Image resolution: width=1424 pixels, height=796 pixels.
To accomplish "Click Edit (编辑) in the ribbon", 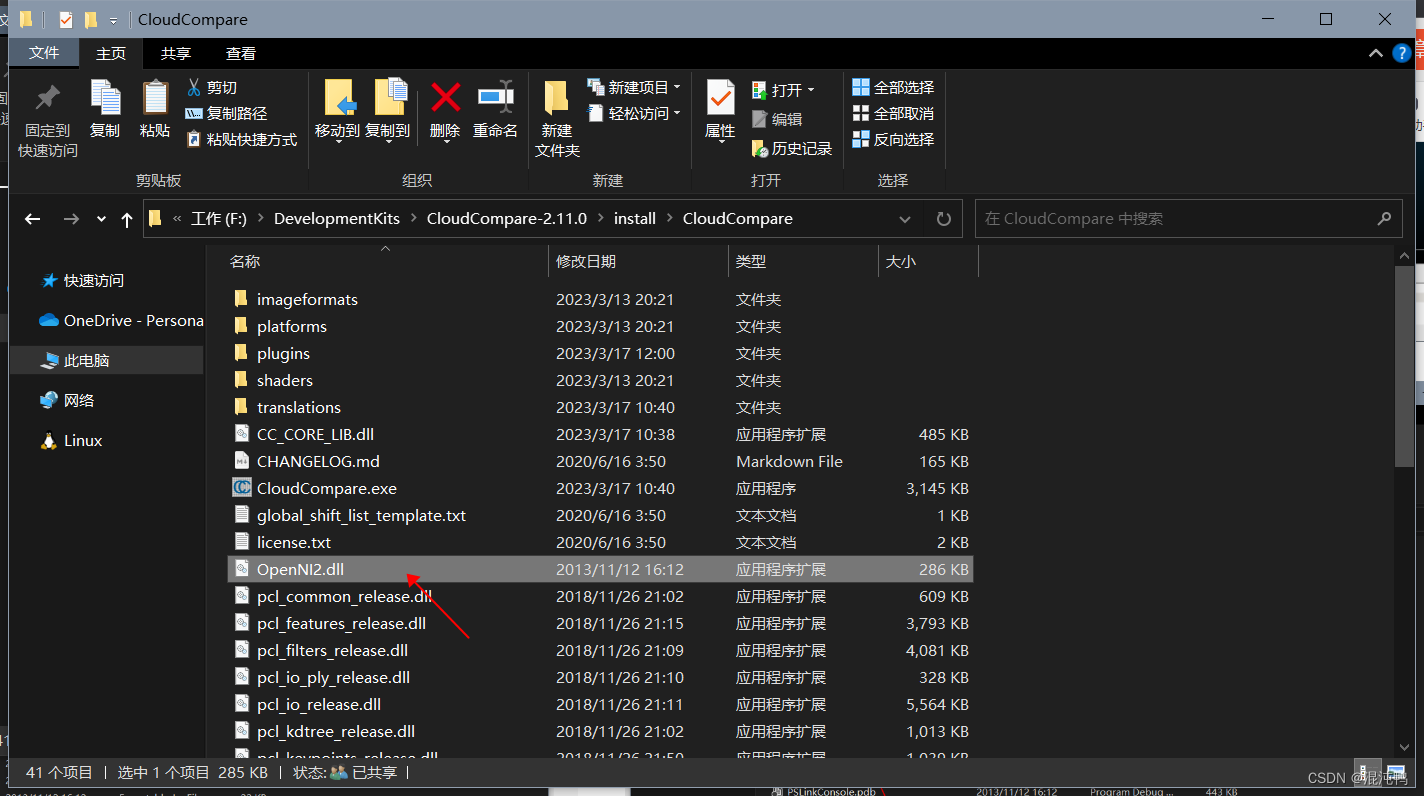I will point(777,119).
